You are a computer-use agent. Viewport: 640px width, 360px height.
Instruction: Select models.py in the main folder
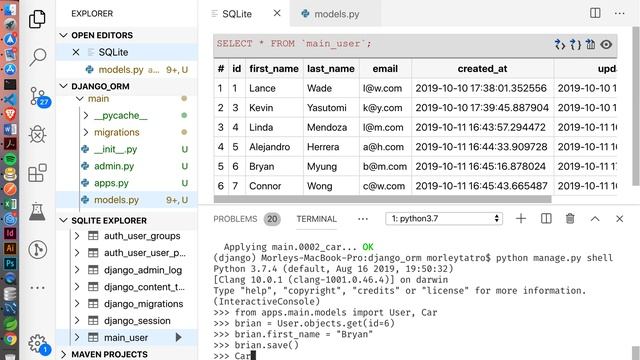click(x=127, y=200)
